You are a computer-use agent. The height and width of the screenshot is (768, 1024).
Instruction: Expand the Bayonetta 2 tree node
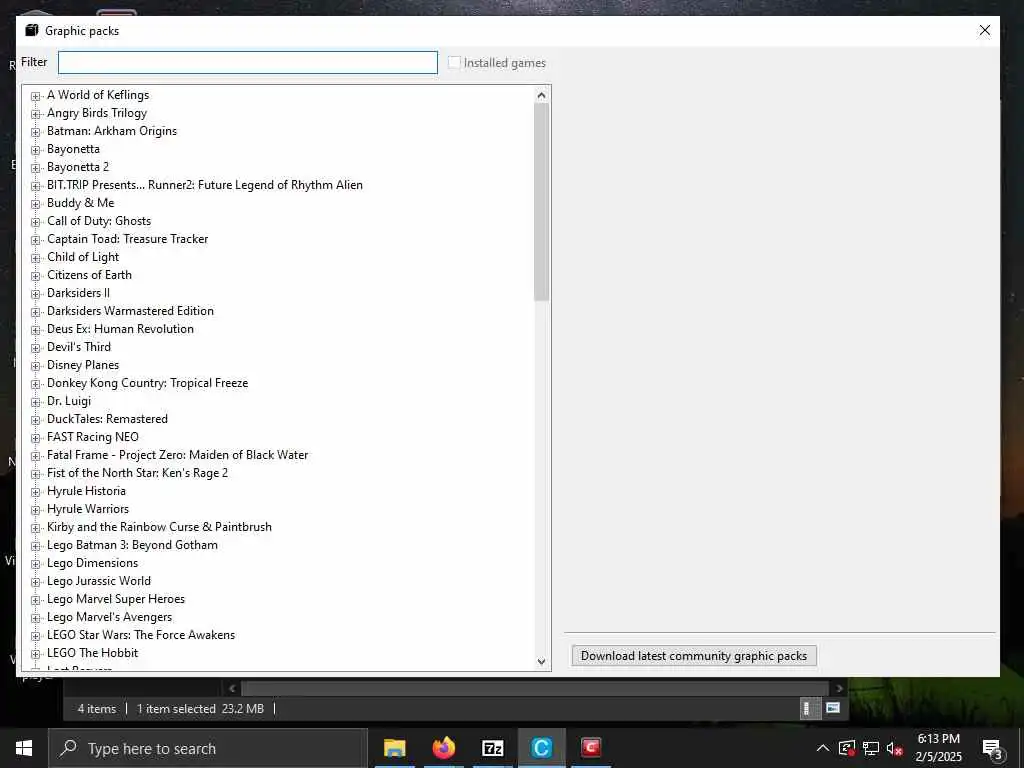click(x=36, y=168)
